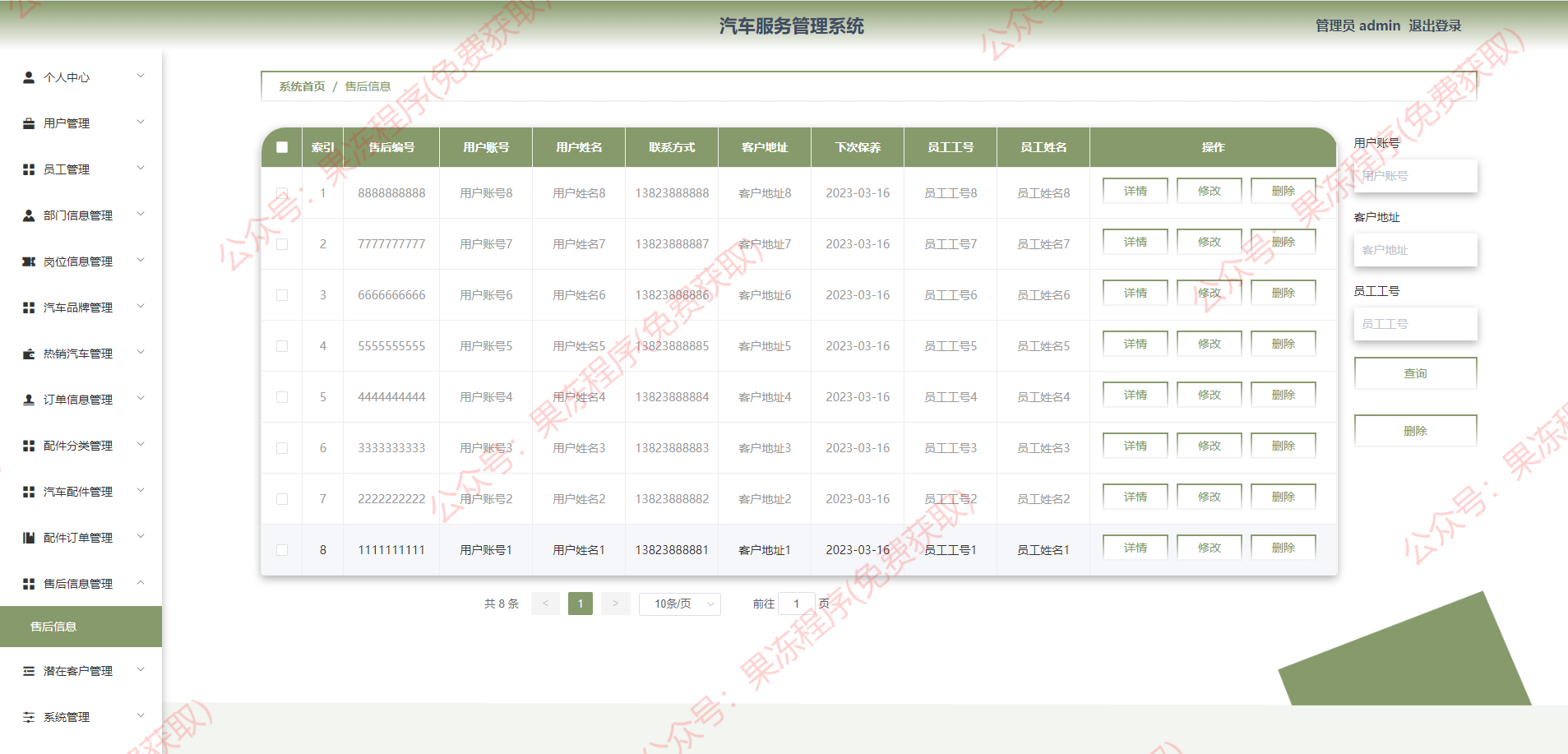Screen dimensions: 1568x754
Task: Check the row with 1111111111
Action: (282, 550)
